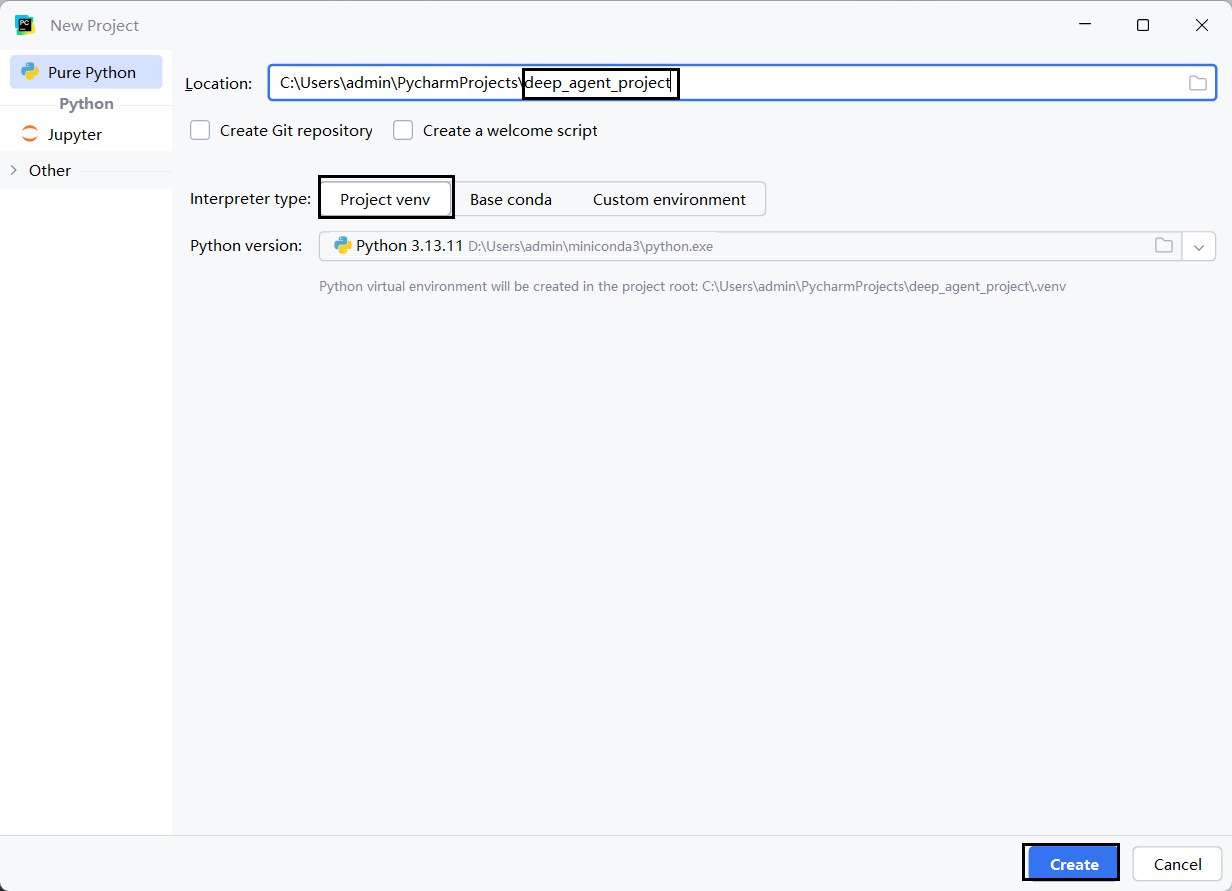Maximize the New Project window
Image resolution: width=1232 pixels, height=891 pixels.
[1143, 25]
